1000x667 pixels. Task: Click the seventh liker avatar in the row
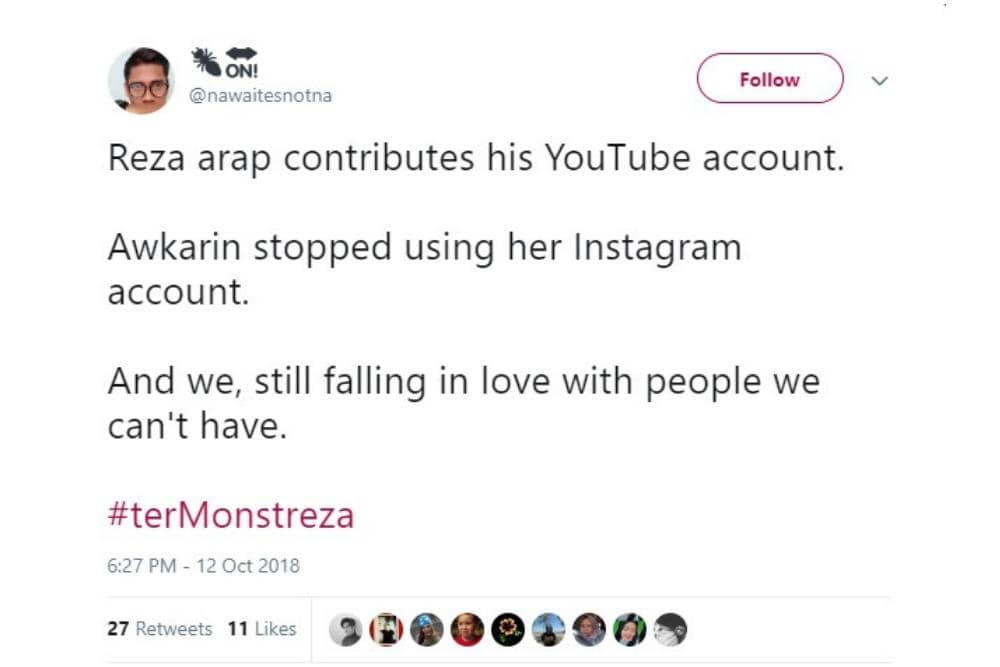pyautogui.click(x=589, y=629)
